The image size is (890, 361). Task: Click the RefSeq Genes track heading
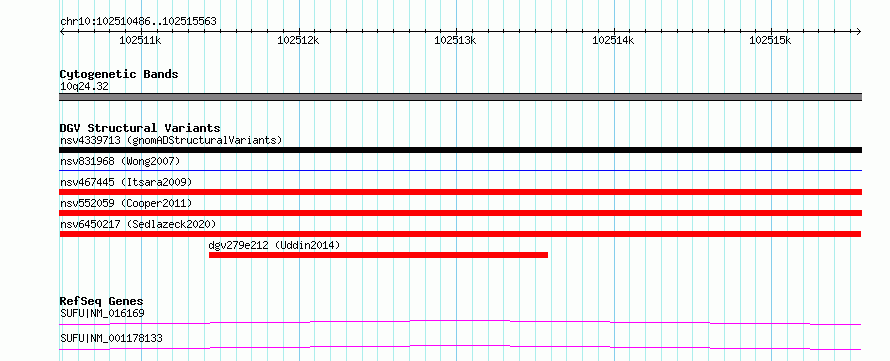pos(102,301)
